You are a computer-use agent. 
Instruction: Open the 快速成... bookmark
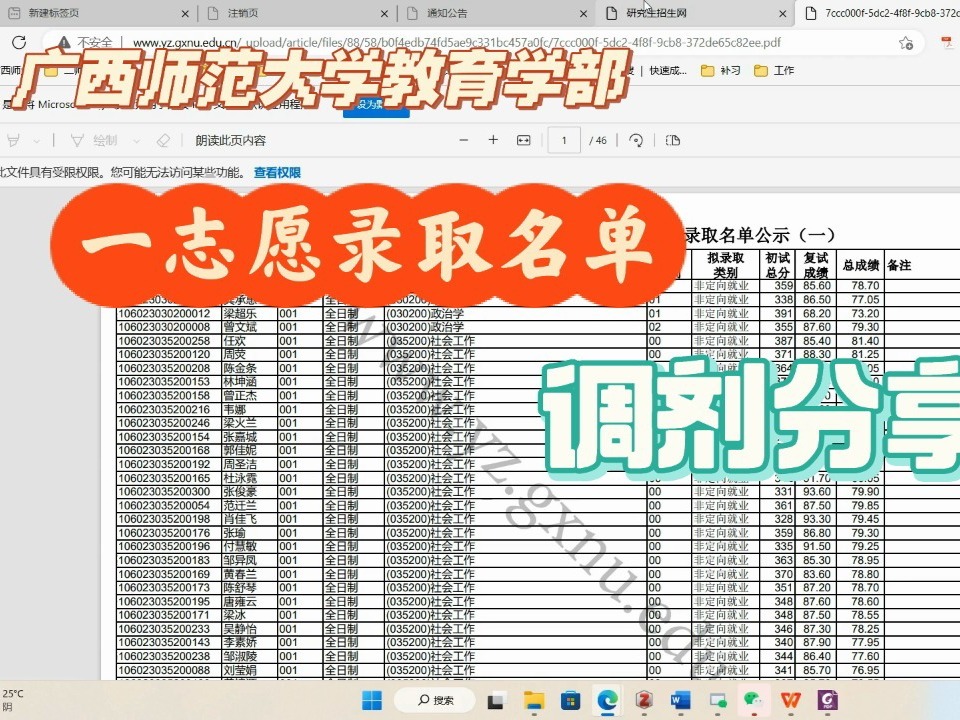[668, 70]
